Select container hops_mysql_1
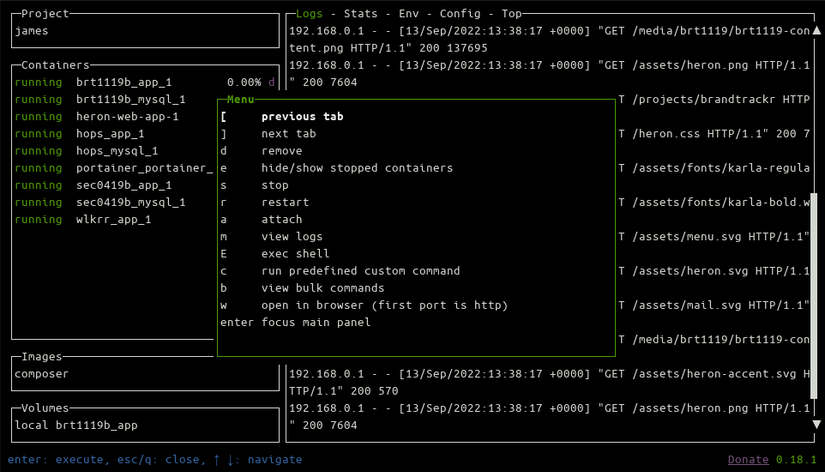Image resolution: width=825 pixels, height=472 pixels. (115, 151)
